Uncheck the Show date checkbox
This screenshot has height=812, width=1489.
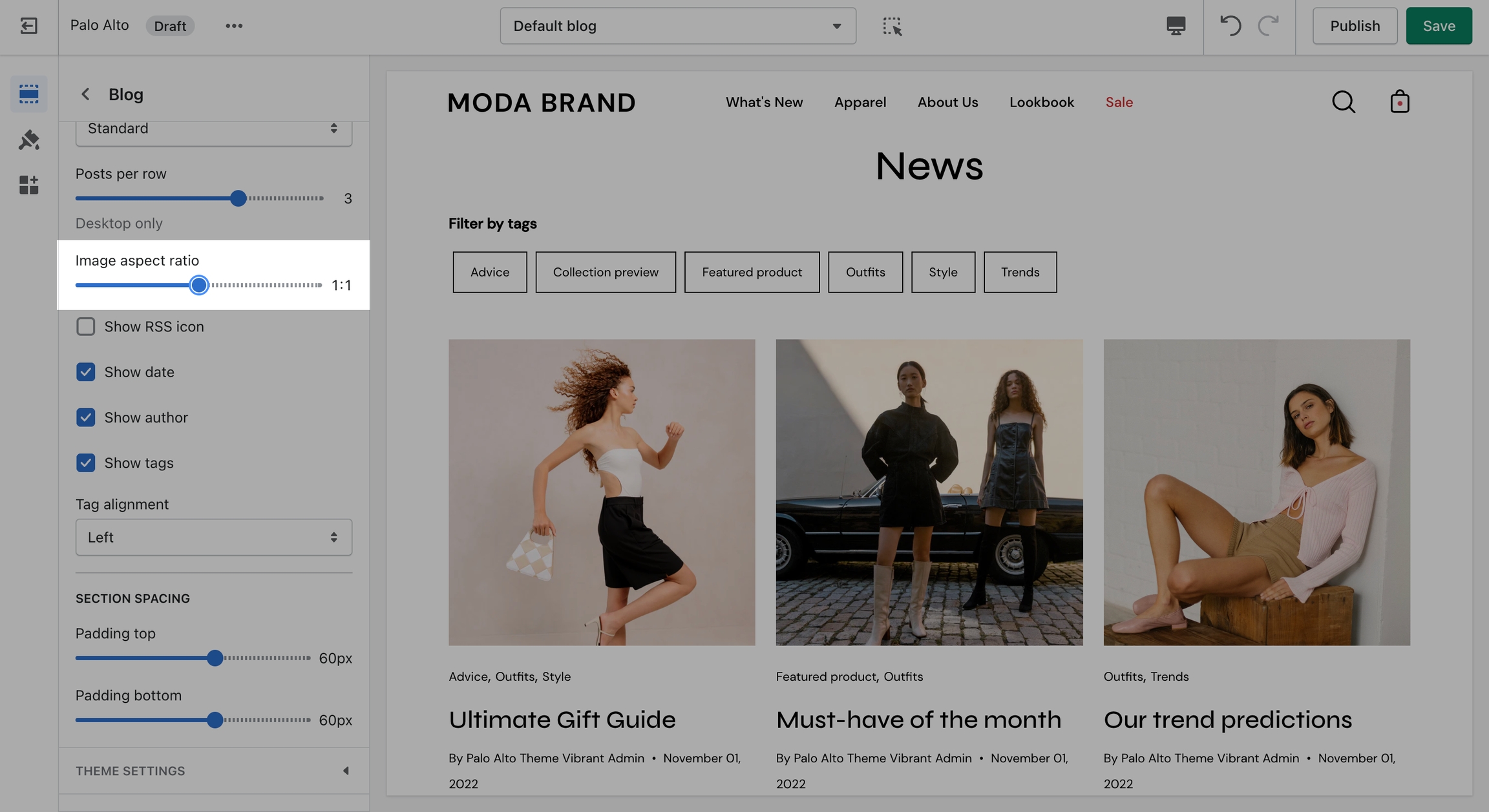point(85,372)
